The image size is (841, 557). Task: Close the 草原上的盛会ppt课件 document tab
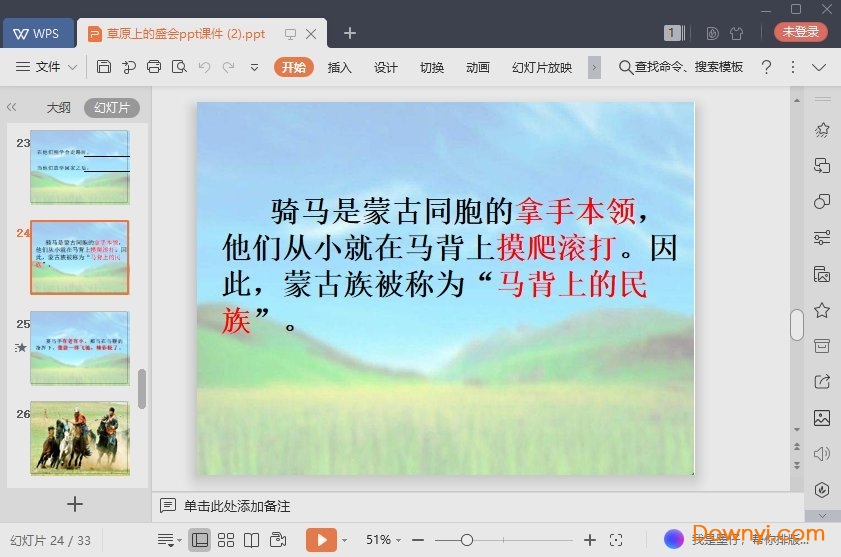pyautogui.click(x=311, y=34)
